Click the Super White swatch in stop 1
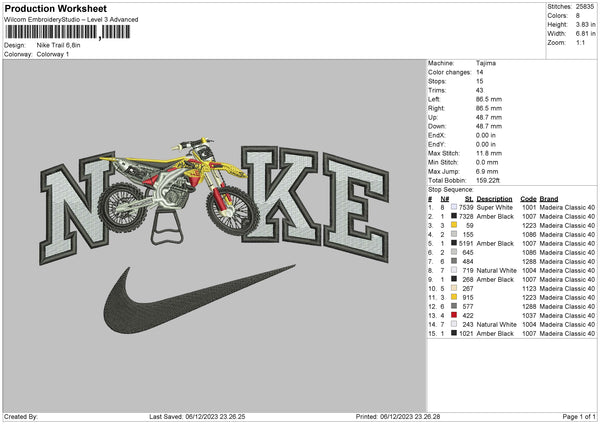This screenshot has width=600, height=424. (x=454, y=207)
